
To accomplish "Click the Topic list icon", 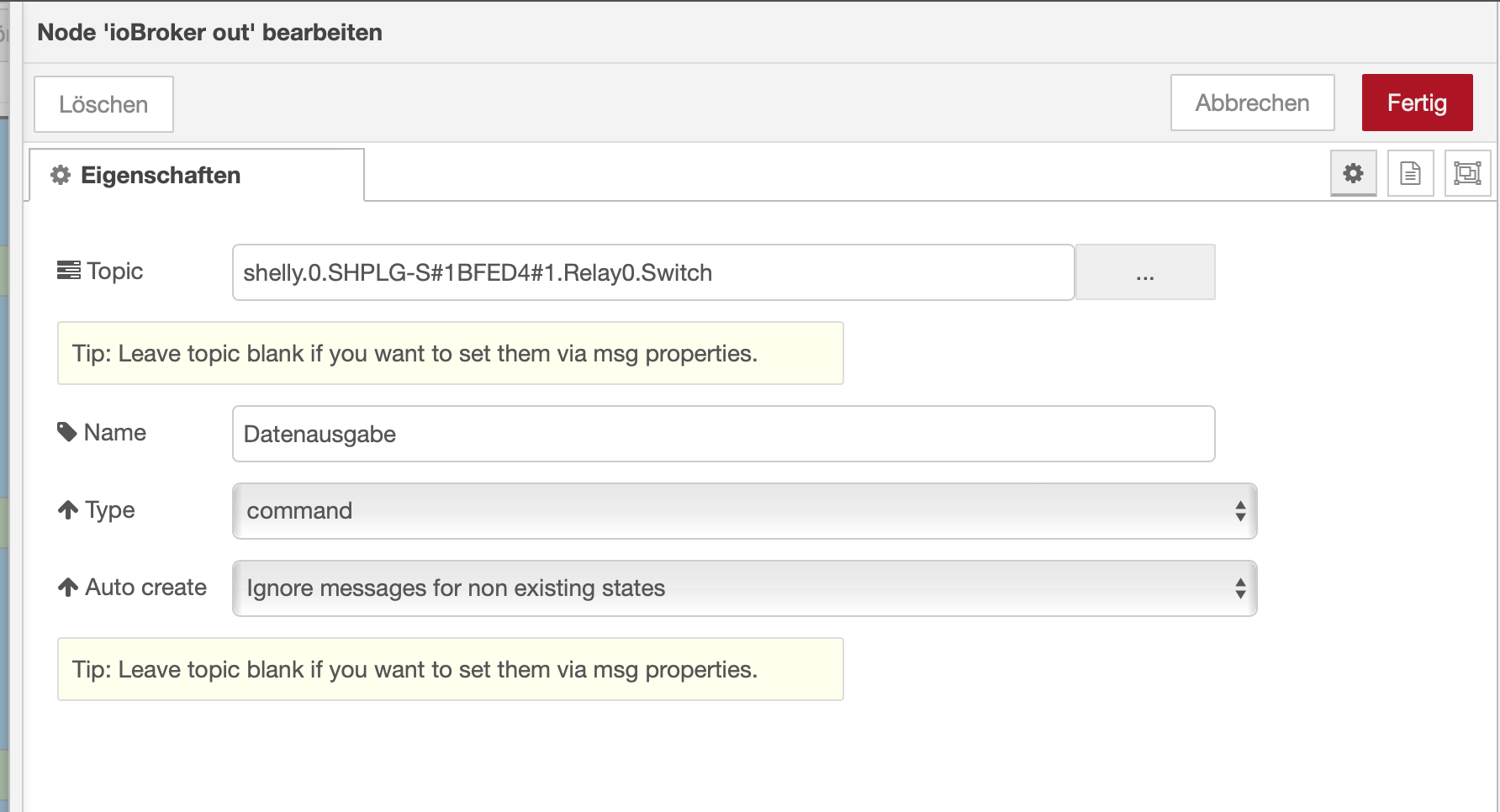I will (x=68, y=271).
